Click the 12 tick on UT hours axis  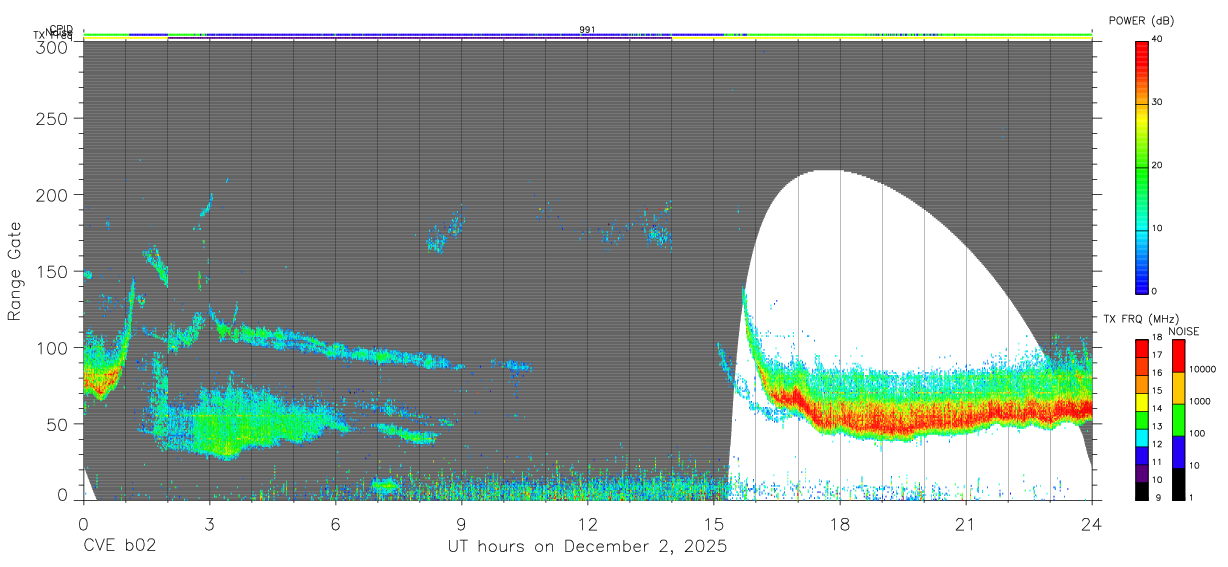tap(587, 523)
